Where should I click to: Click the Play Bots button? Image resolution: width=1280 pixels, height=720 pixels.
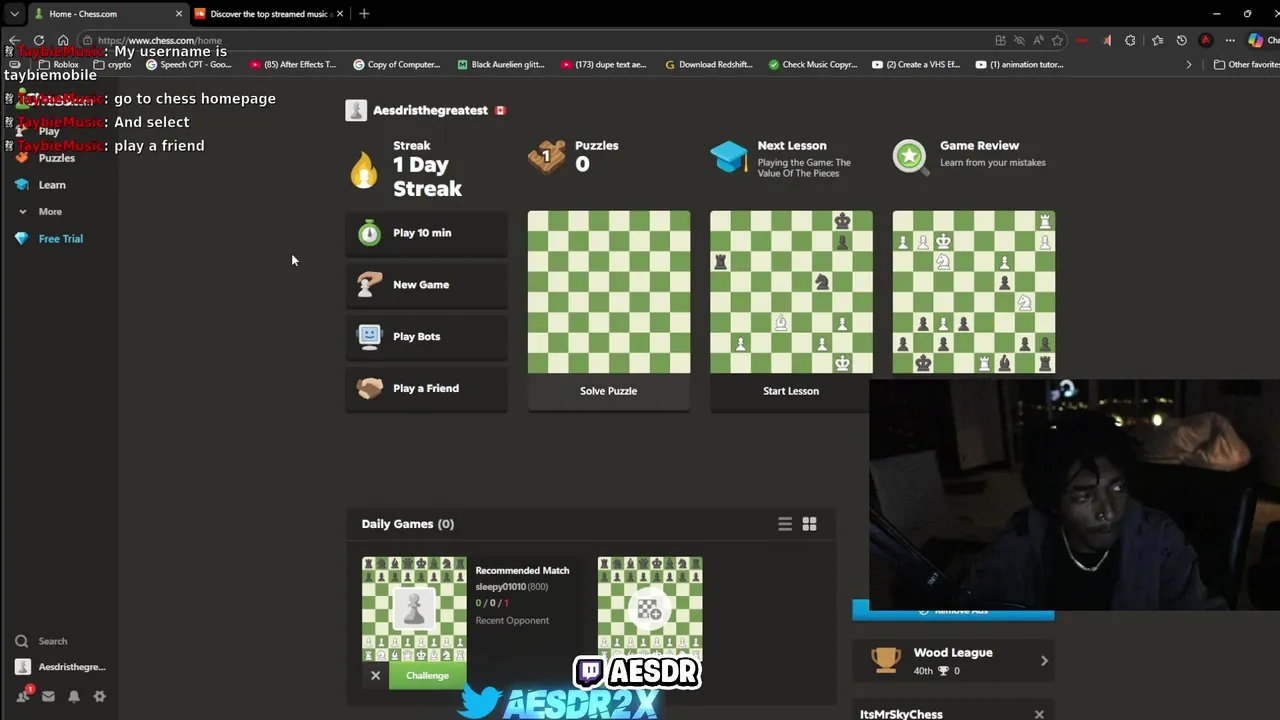[x=427, y=337]
